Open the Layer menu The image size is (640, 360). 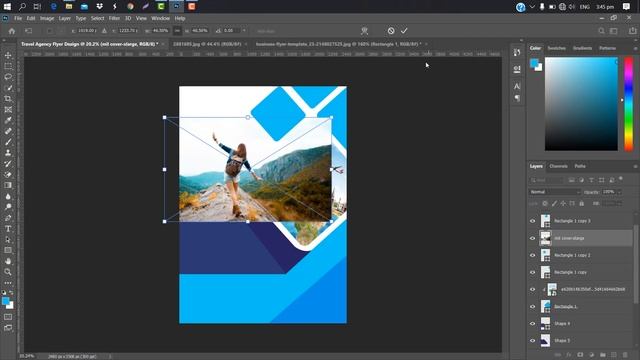(64, 18)
